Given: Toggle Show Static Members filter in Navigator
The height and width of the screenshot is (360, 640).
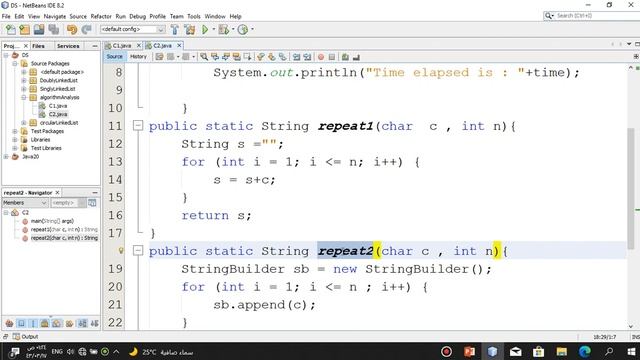Looking at the screenshot, I should [33, 323].
